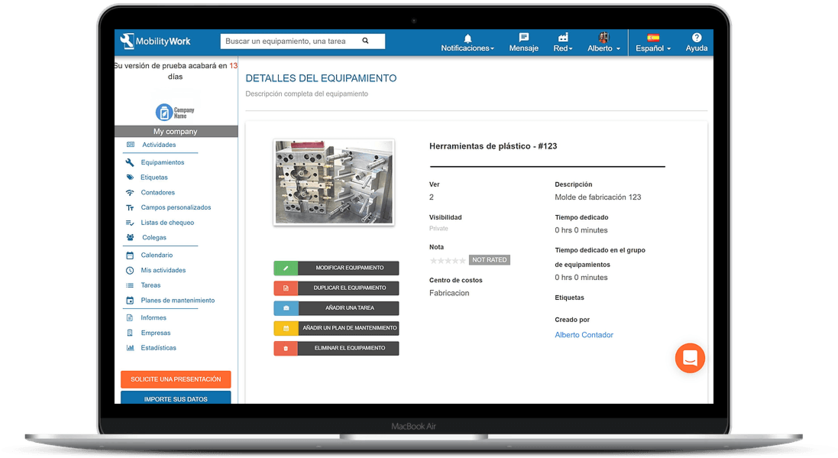Focus the equipment search field
The image size is (838, 458).
click(x=302, y=41)
